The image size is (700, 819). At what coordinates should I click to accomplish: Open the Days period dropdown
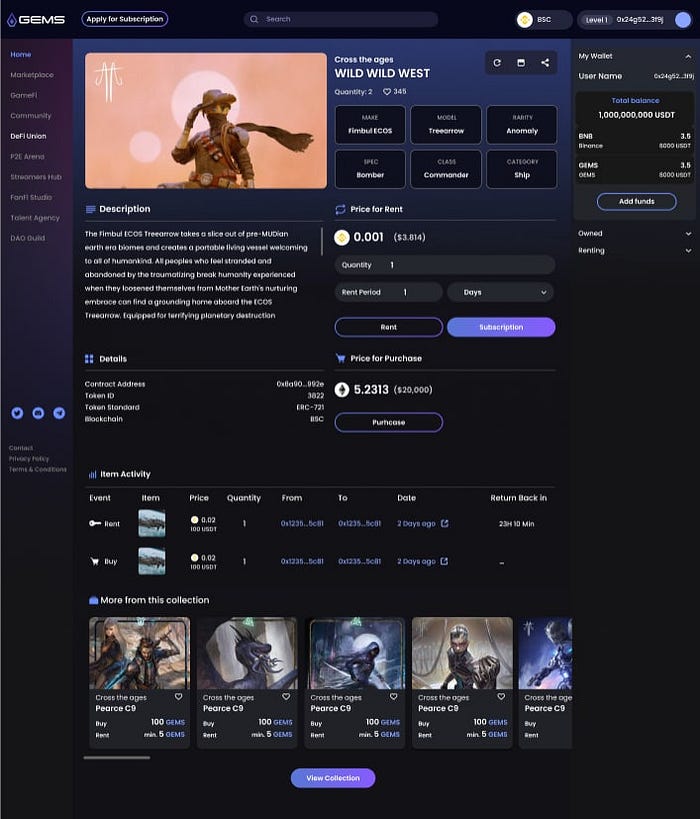(500, 292)
